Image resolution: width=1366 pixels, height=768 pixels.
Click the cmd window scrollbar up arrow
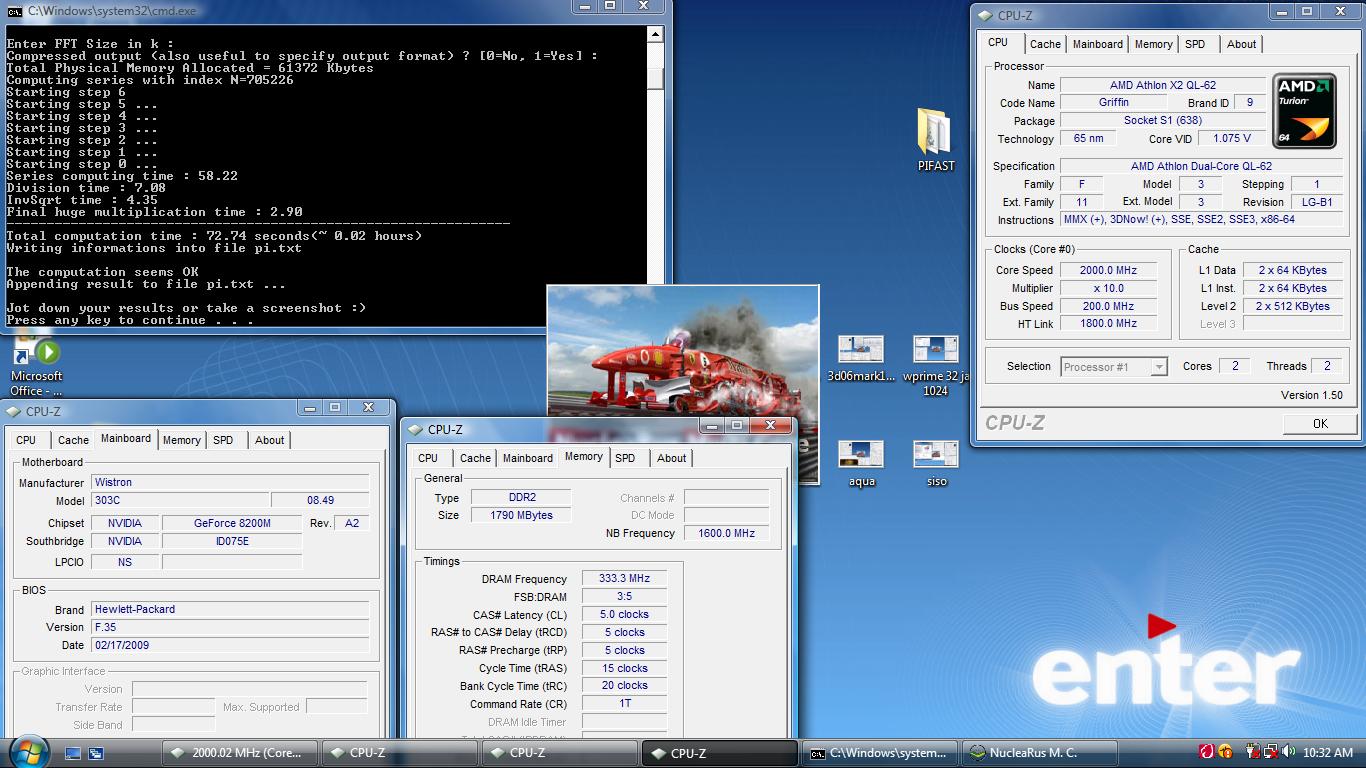coord(655,34)
